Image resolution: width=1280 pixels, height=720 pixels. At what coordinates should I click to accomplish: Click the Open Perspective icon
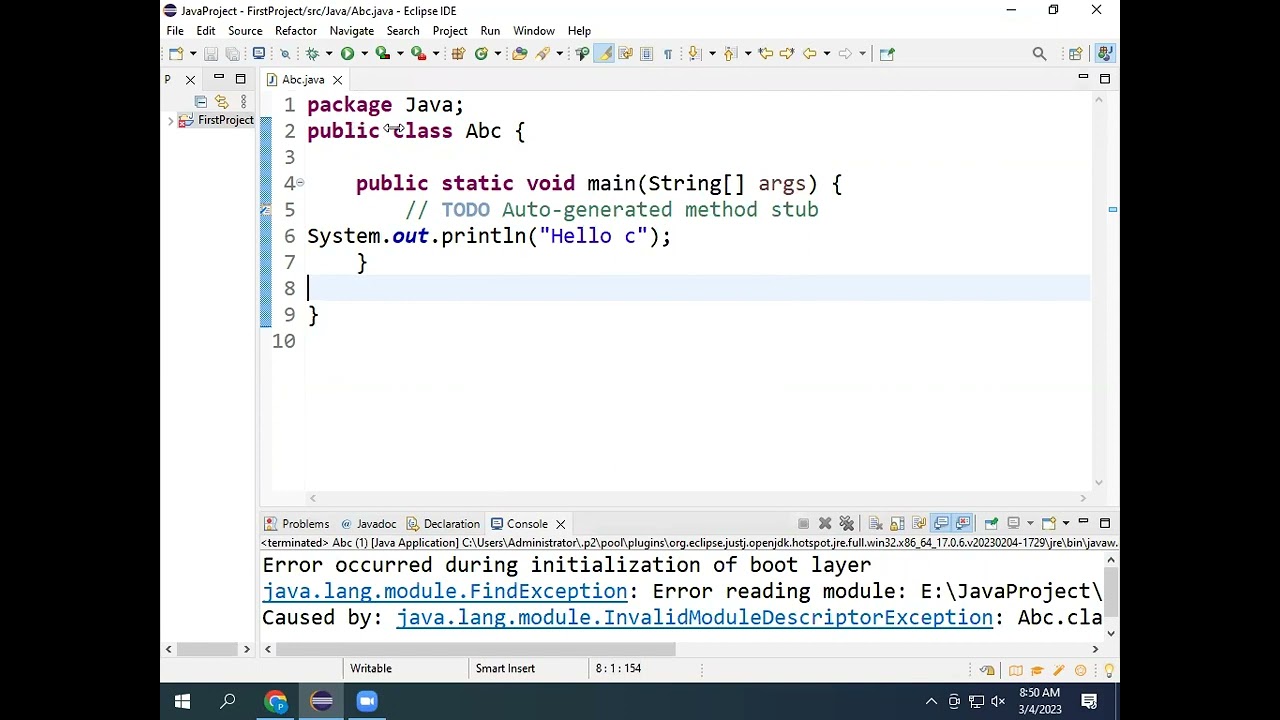tap(1076, 54)
